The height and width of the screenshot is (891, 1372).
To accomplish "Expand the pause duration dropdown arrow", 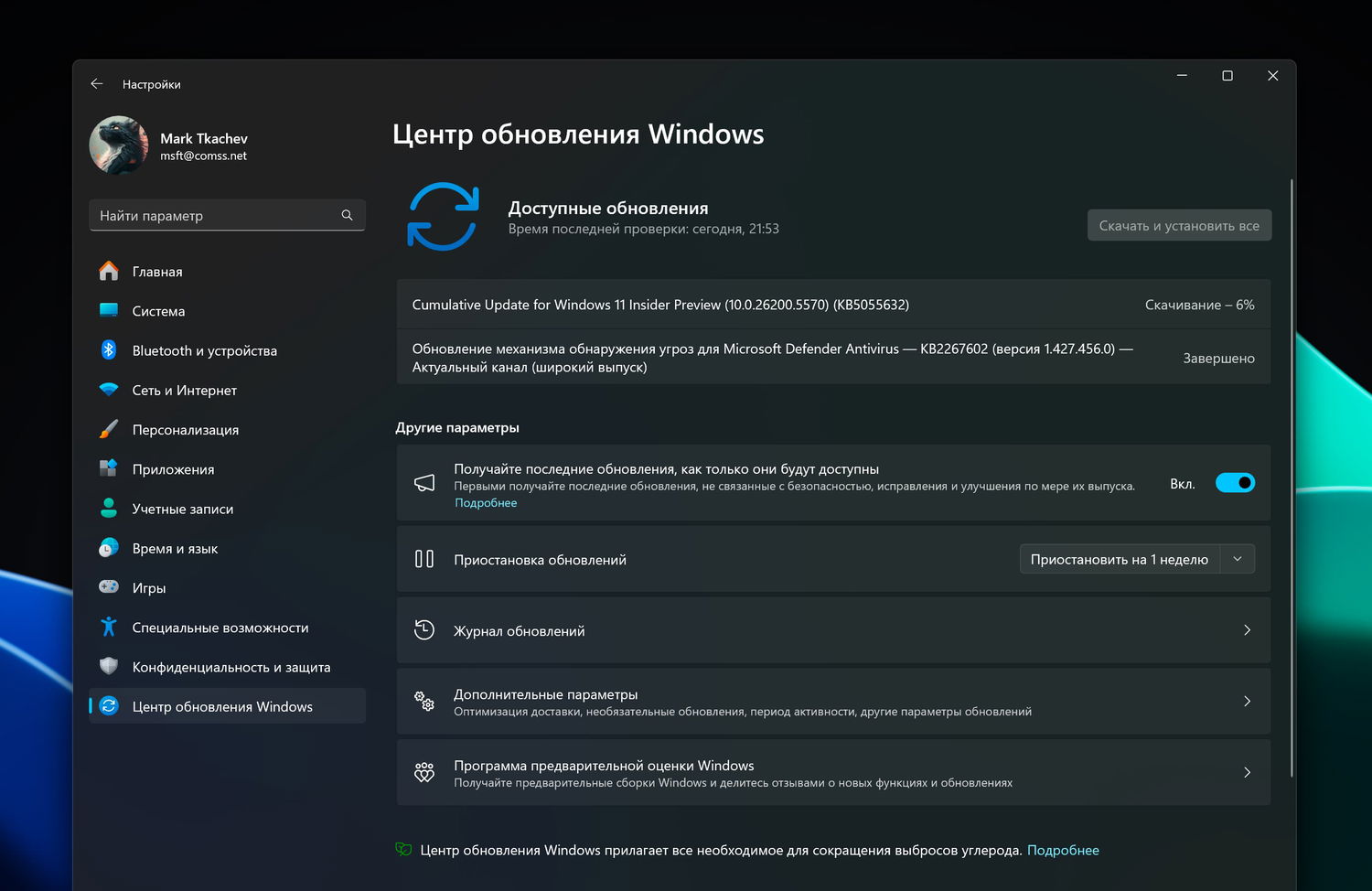I will [x=1238, y=559].
